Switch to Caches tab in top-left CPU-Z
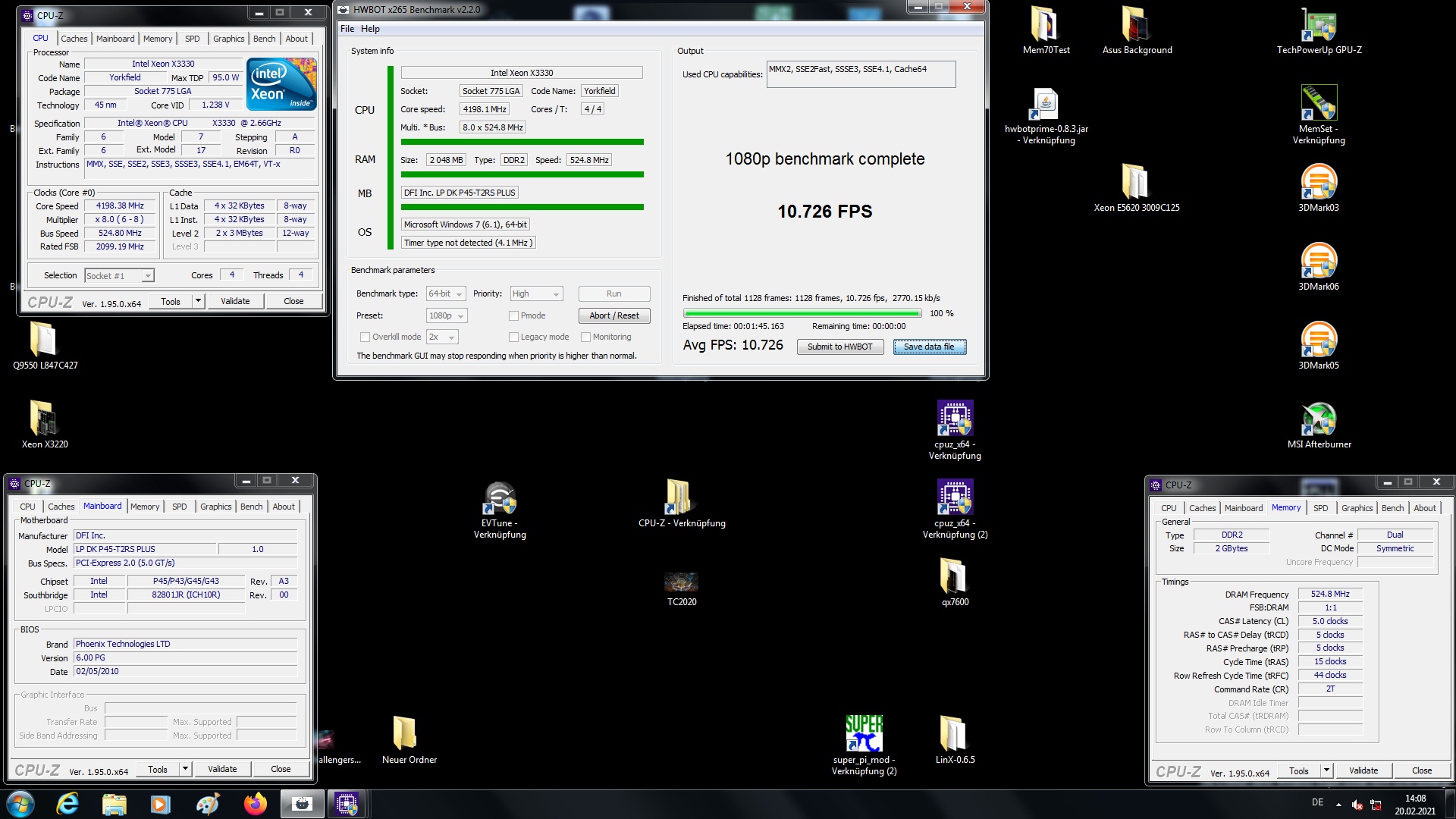The image size is (1456, 819). (x=74, y=39)
